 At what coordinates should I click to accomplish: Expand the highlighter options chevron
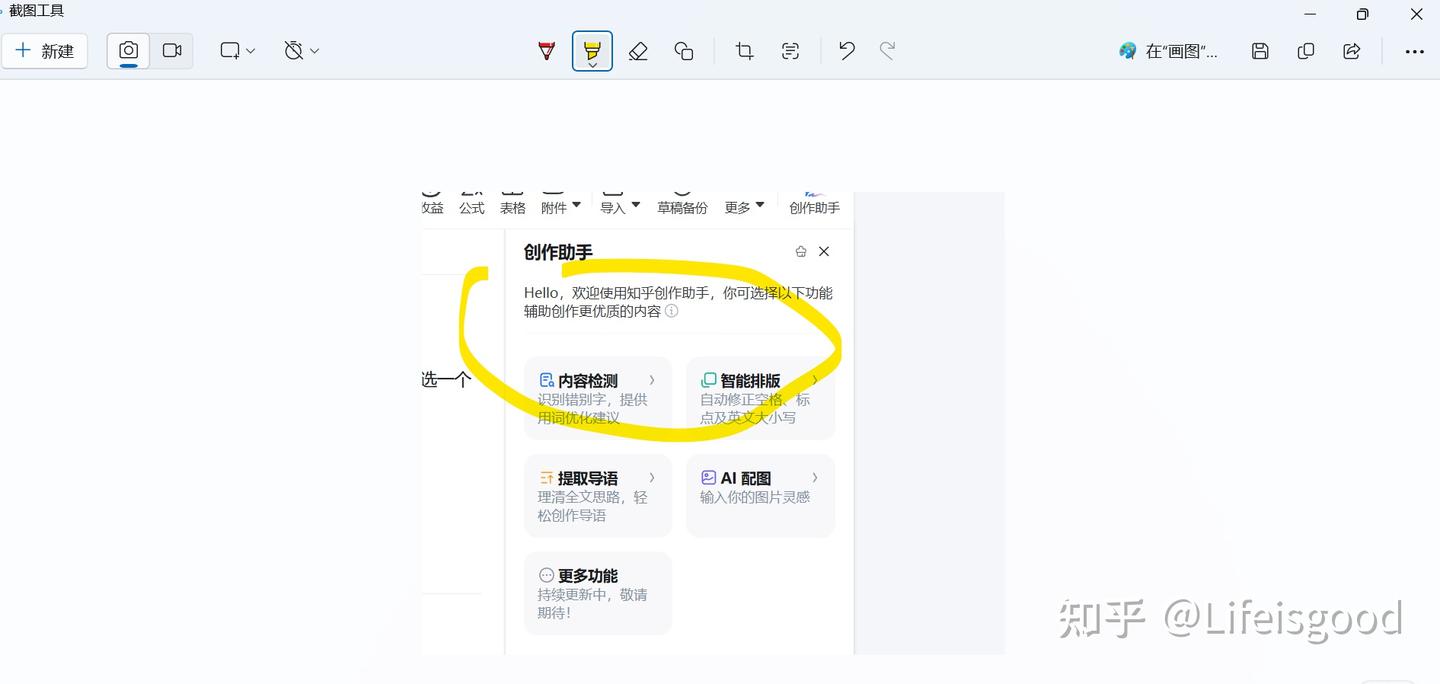[593, 65]
